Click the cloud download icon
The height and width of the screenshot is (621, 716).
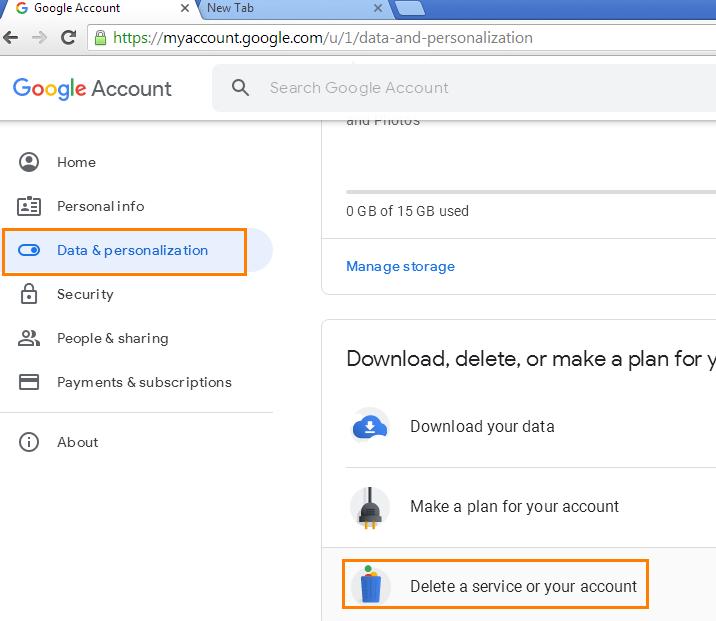[370, 427]
